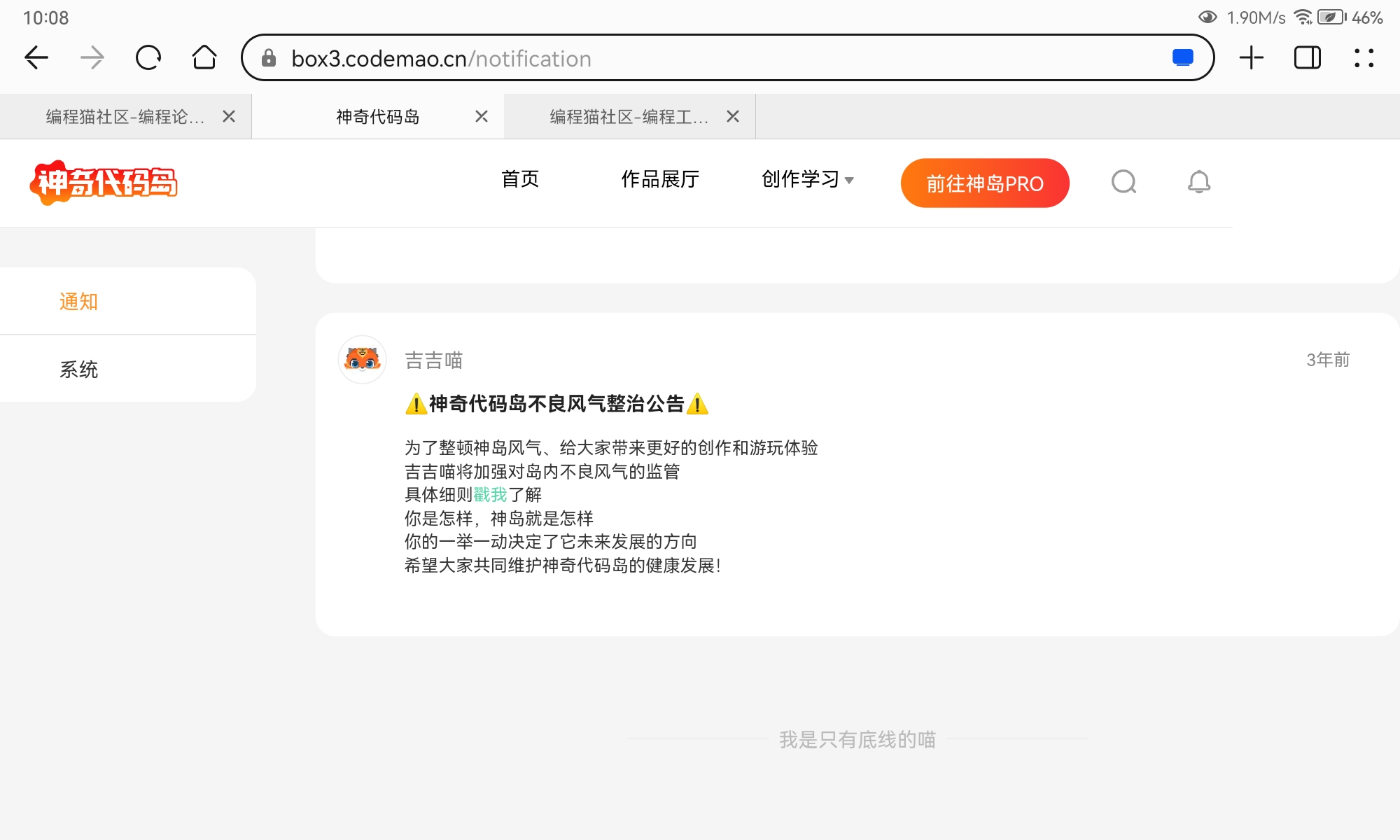The width and height of the screenshot is (1400, 840).
Task: Open 首页 in the navigation bar
Action: click(520, 179)
